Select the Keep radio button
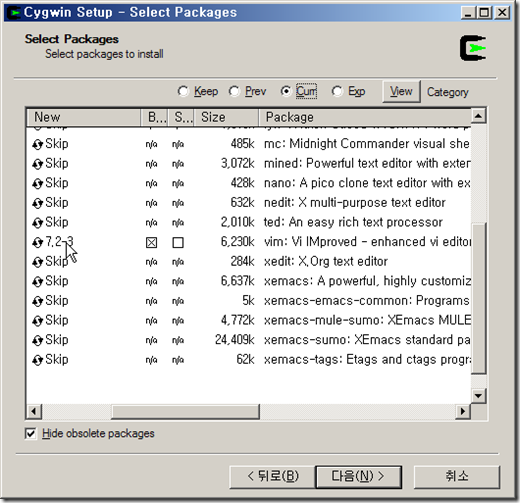 (x=183, y=91)
